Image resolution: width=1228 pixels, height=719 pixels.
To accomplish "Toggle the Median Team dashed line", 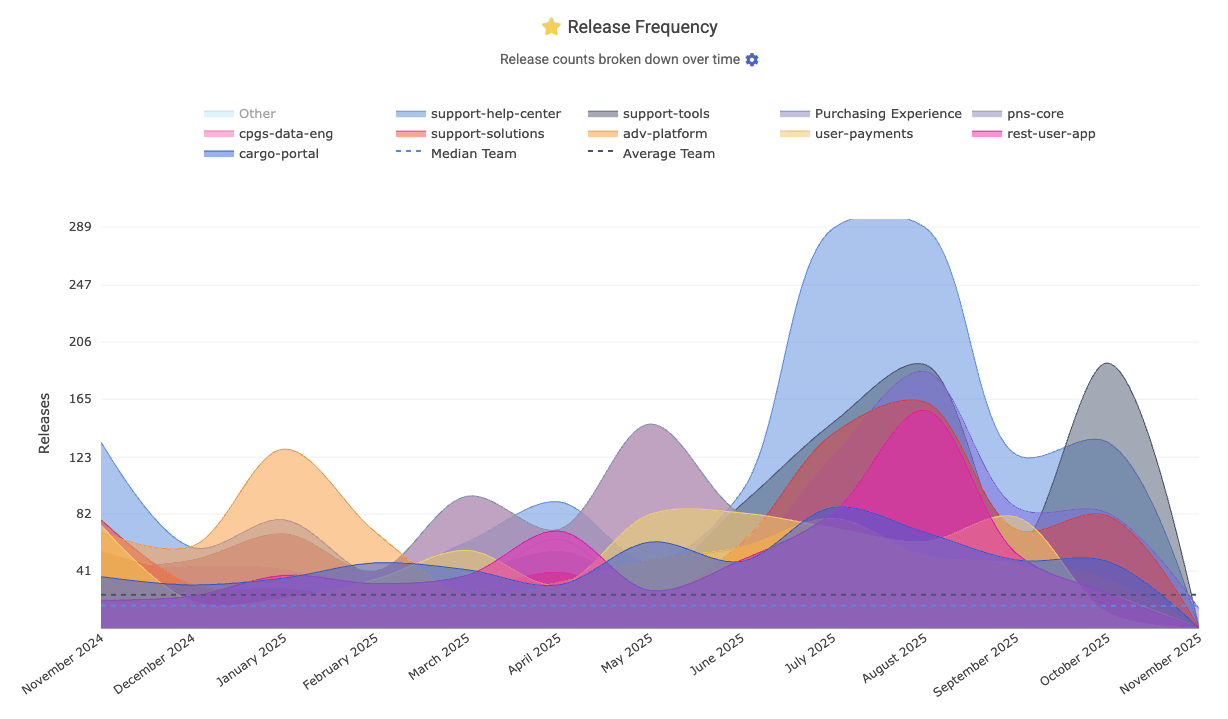I will point(473,154).
